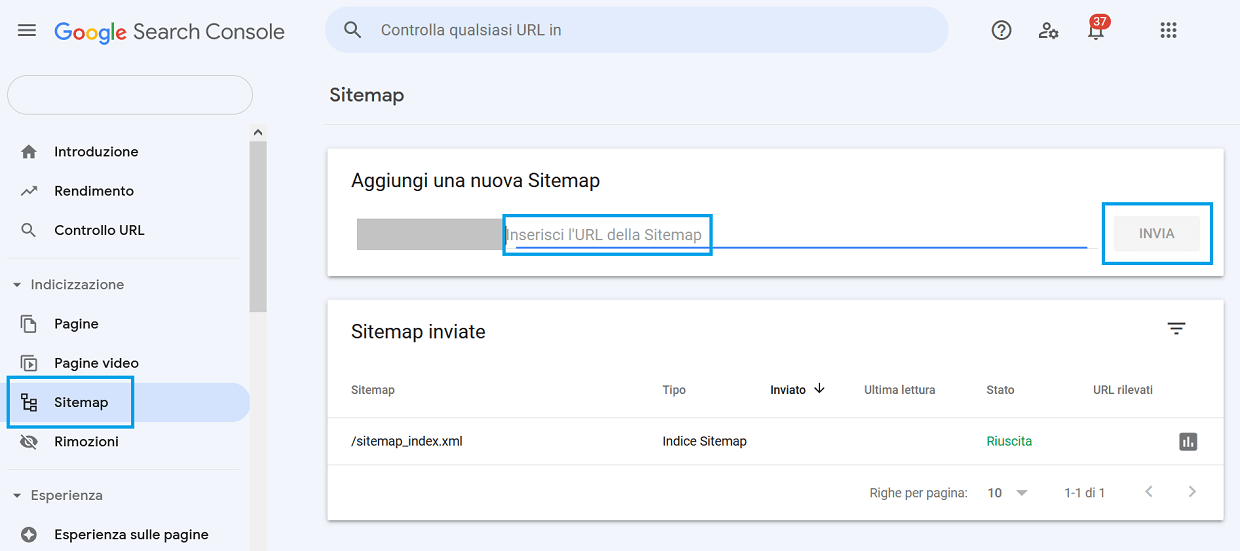Click the '1-1 di 1' pagination text
Image resolution: width=1240 pixels, height=551 pixels.
click(1085, 493)
